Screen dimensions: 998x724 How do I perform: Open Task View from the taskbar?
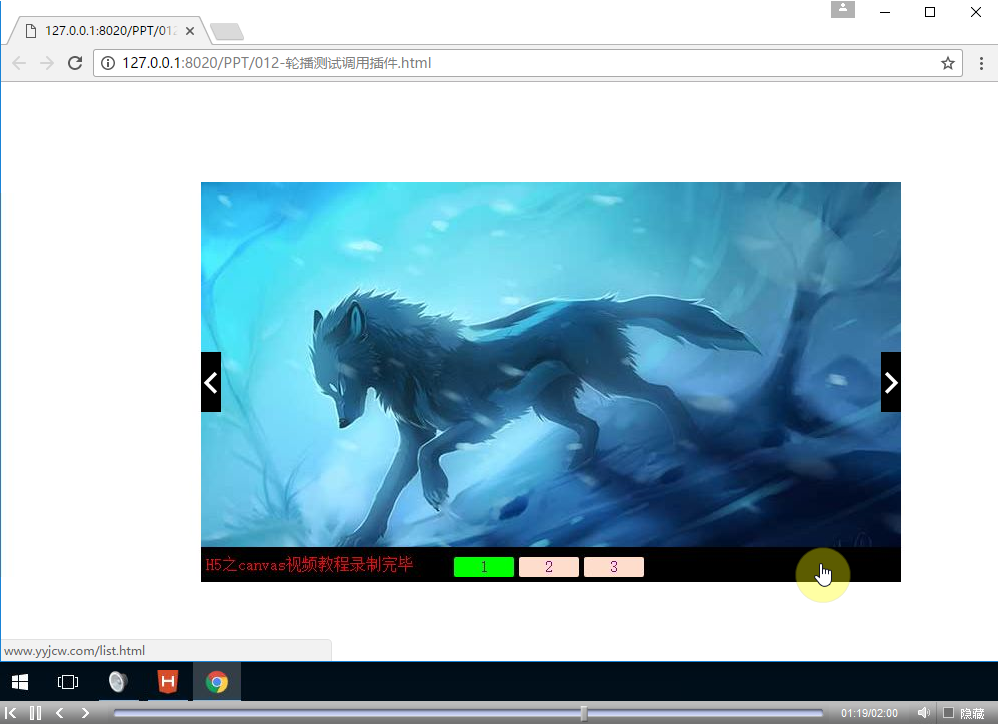(68, 682)
